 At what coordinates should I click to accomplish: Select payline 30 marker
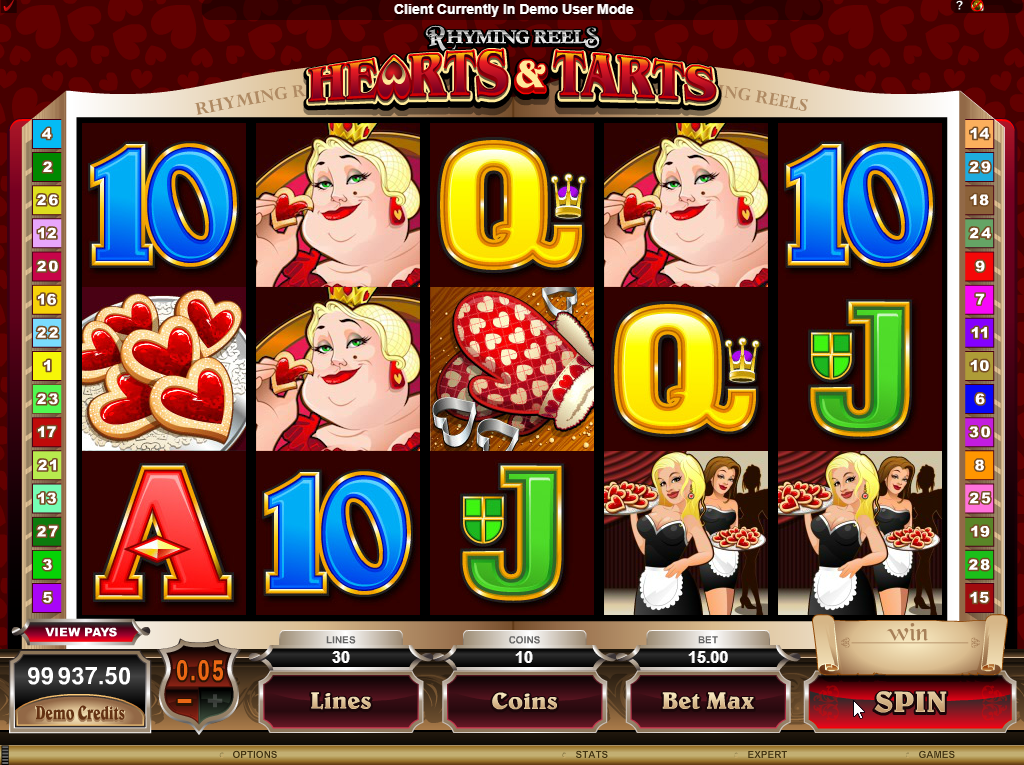point(979,432)
